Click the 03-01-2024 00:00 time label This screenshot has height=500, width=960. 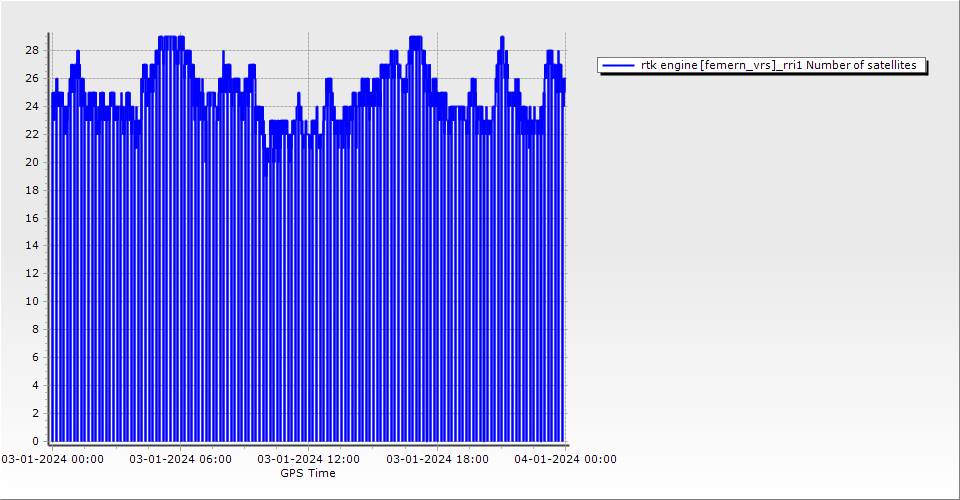pyautogui.click(x=52, y=459)
